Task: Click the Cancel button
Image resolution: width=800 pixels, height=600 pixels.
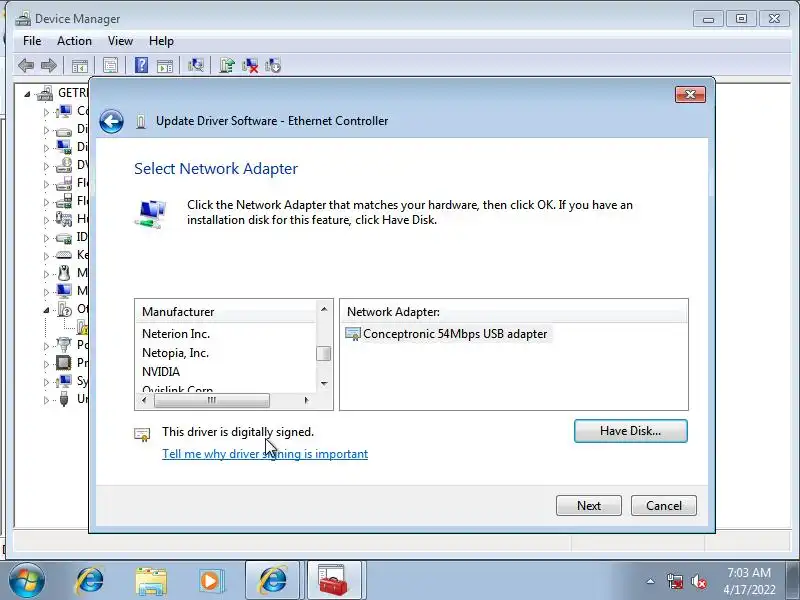Action: [x=664, y=506]
